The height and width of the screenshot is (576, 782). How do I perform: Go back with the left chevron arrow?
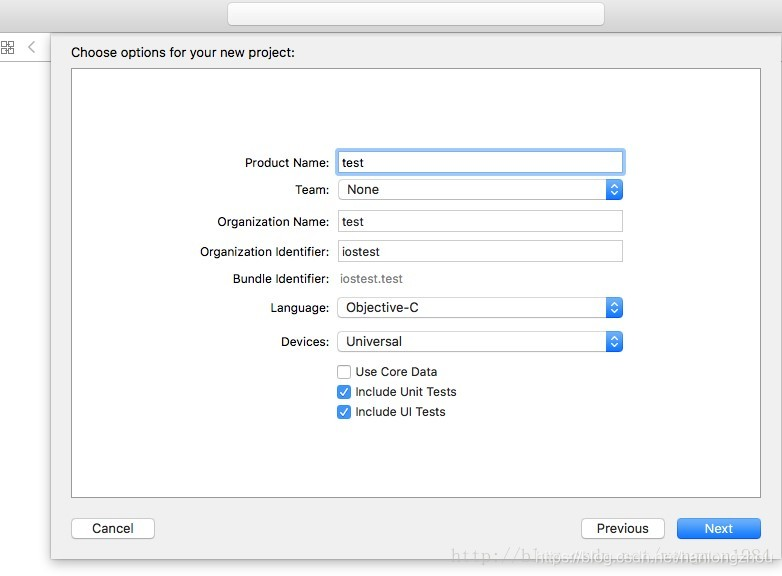[31, 47]
